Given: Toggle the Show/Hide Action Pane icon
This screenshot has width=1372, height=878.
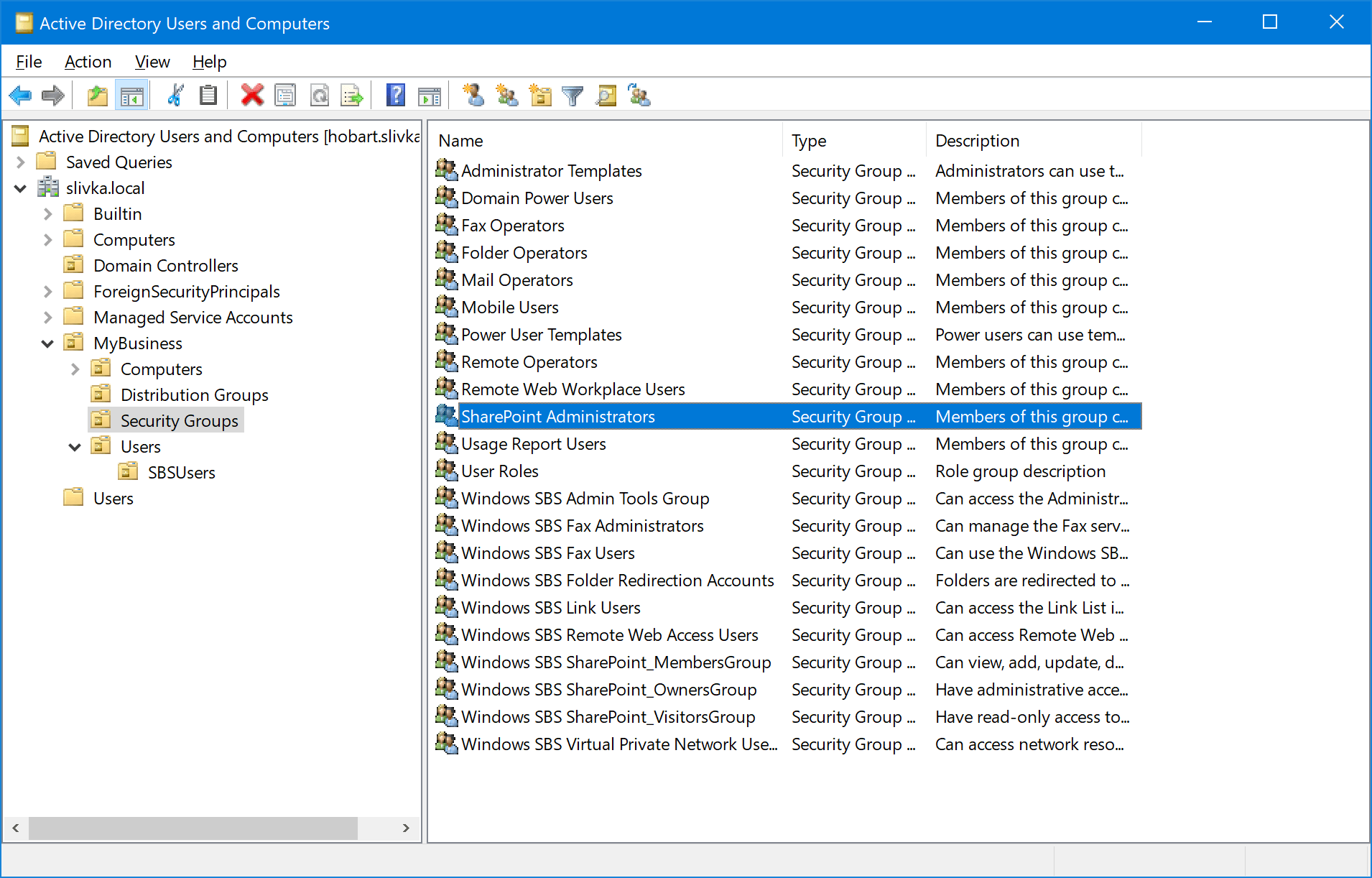Looking at the screenshot, I should tap(430, 95).
